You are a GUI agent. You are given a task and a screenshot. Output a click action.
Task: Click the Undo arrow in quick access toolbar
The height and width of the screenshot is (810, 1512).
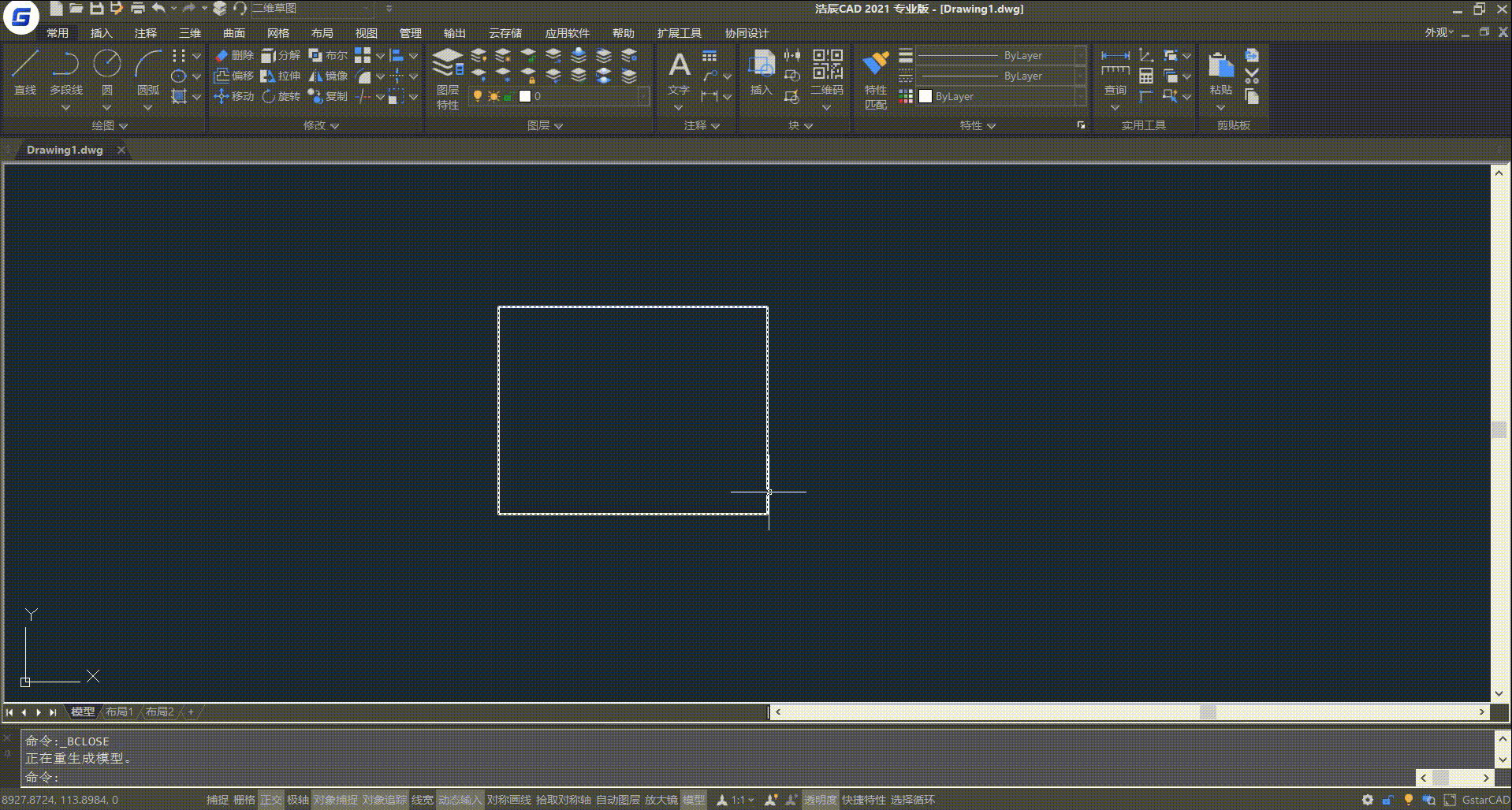(158, 9)
